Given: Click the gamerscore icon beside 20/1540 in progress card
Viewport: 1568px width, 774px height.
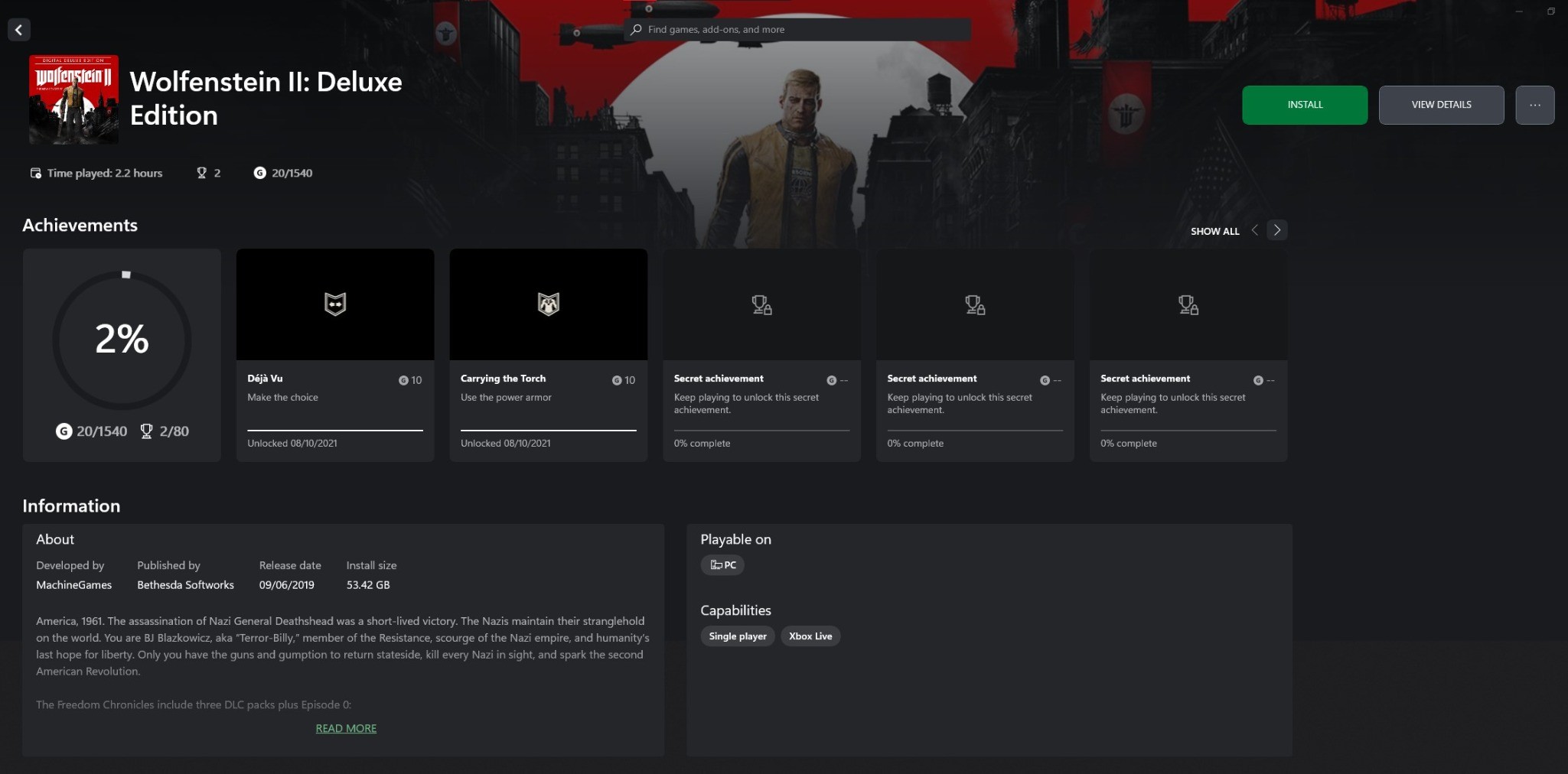Looking at the screenshot, I should pos(64,431).
